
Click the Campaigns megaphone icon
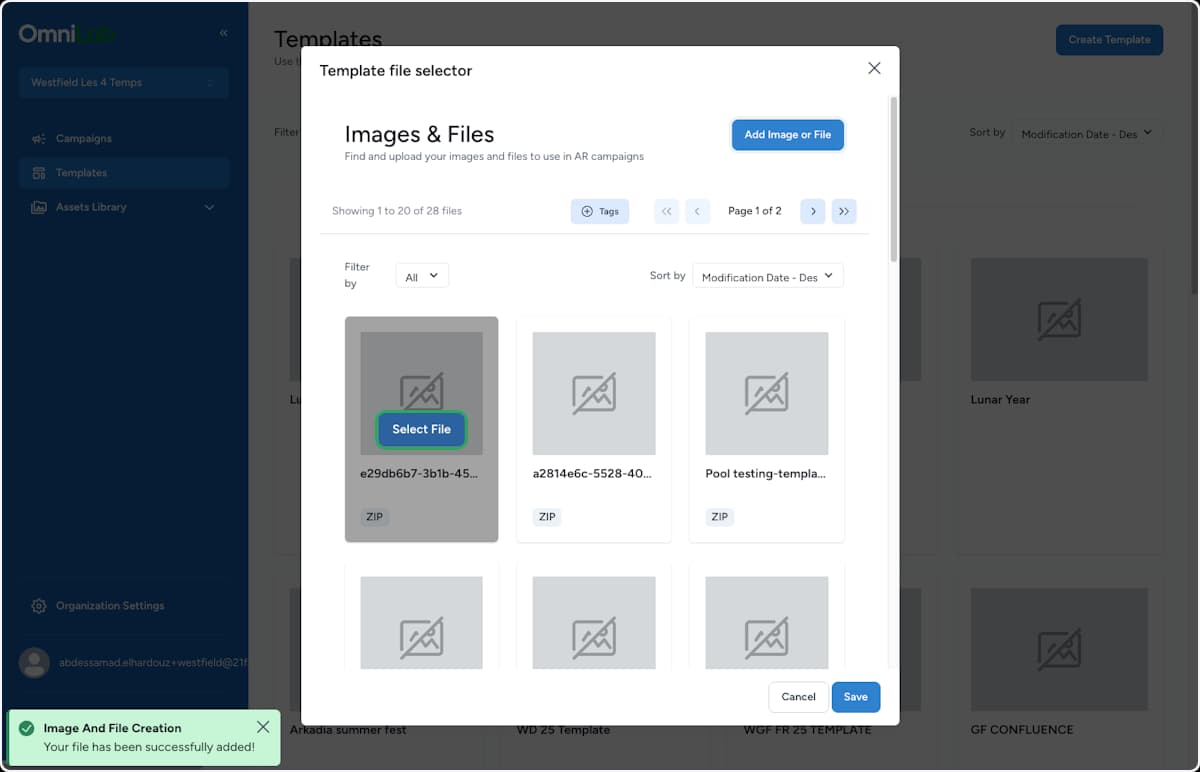(x=39, y=139)
